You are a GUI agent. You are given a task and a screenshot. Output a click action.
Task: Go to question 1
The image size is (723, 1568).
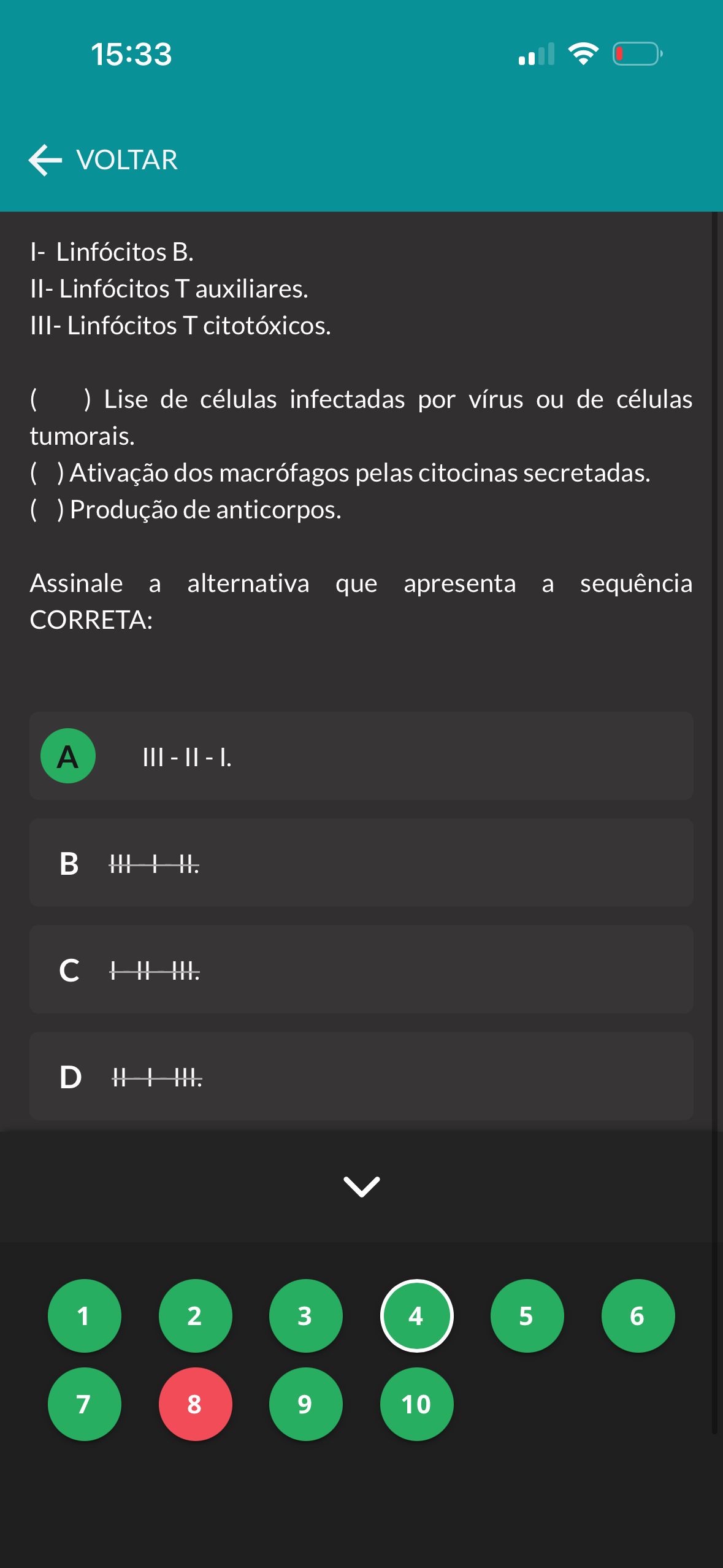pos(84,1316)
